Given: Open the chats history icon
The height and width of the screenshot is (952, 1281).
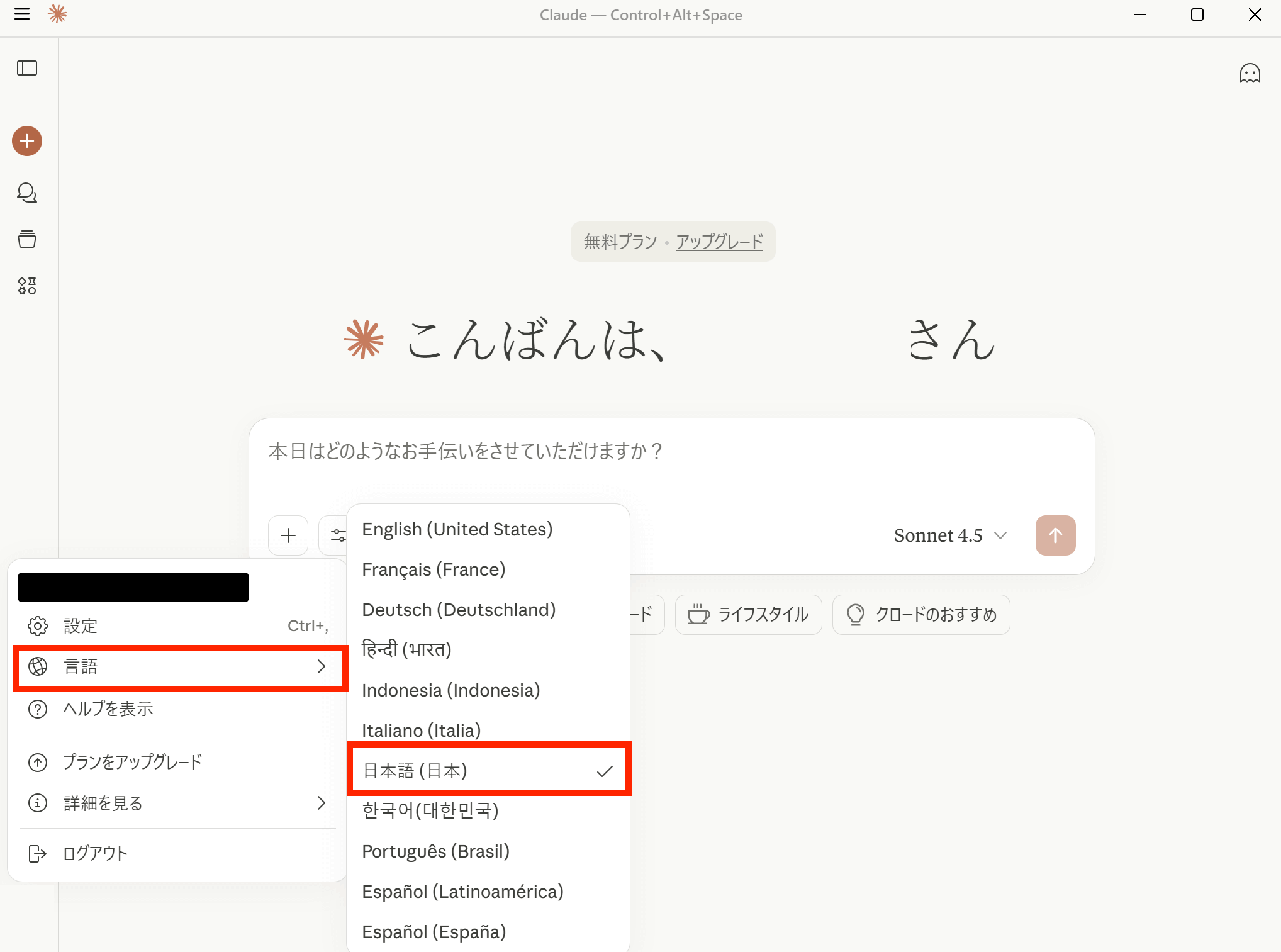Looking at the screenshot, I should [27, 193].
